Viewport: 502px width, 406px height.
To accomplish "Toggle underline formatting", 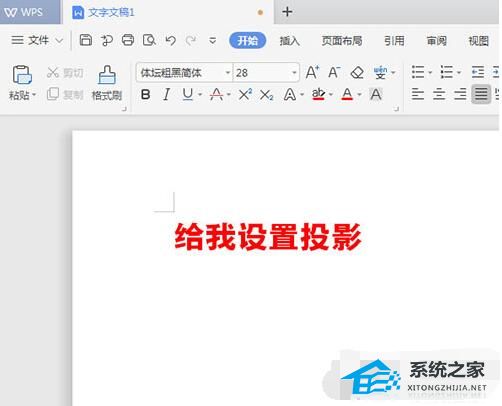I will (188, 95).
